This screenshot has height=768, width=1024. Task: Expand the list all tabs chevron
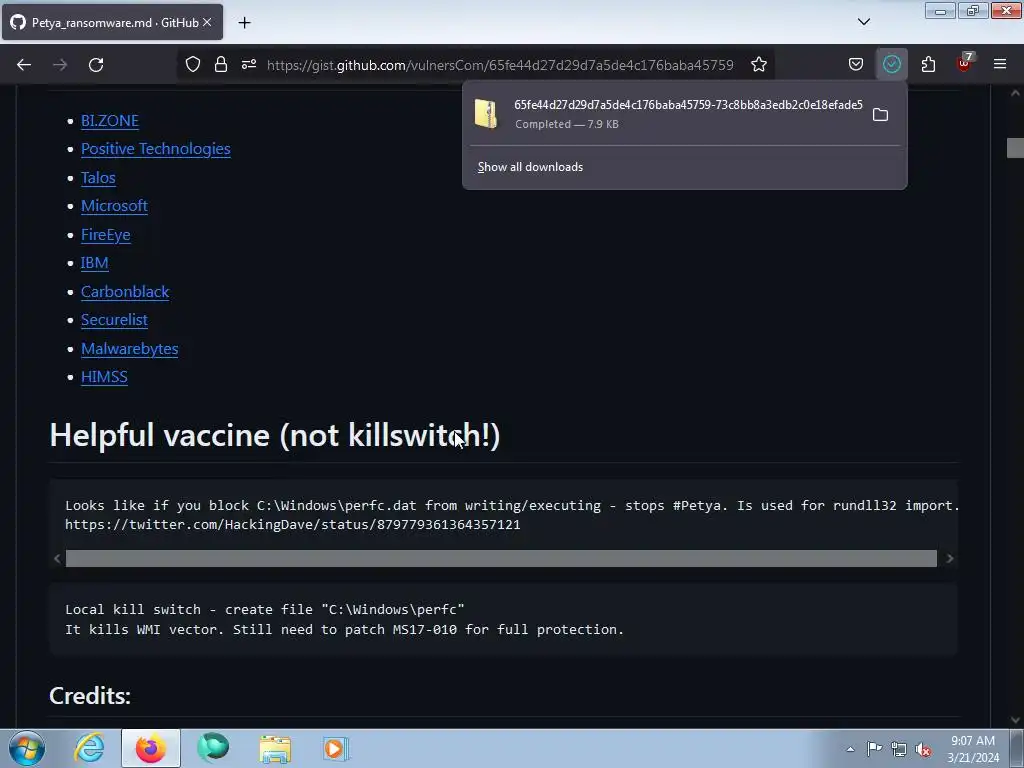[863, 22]
